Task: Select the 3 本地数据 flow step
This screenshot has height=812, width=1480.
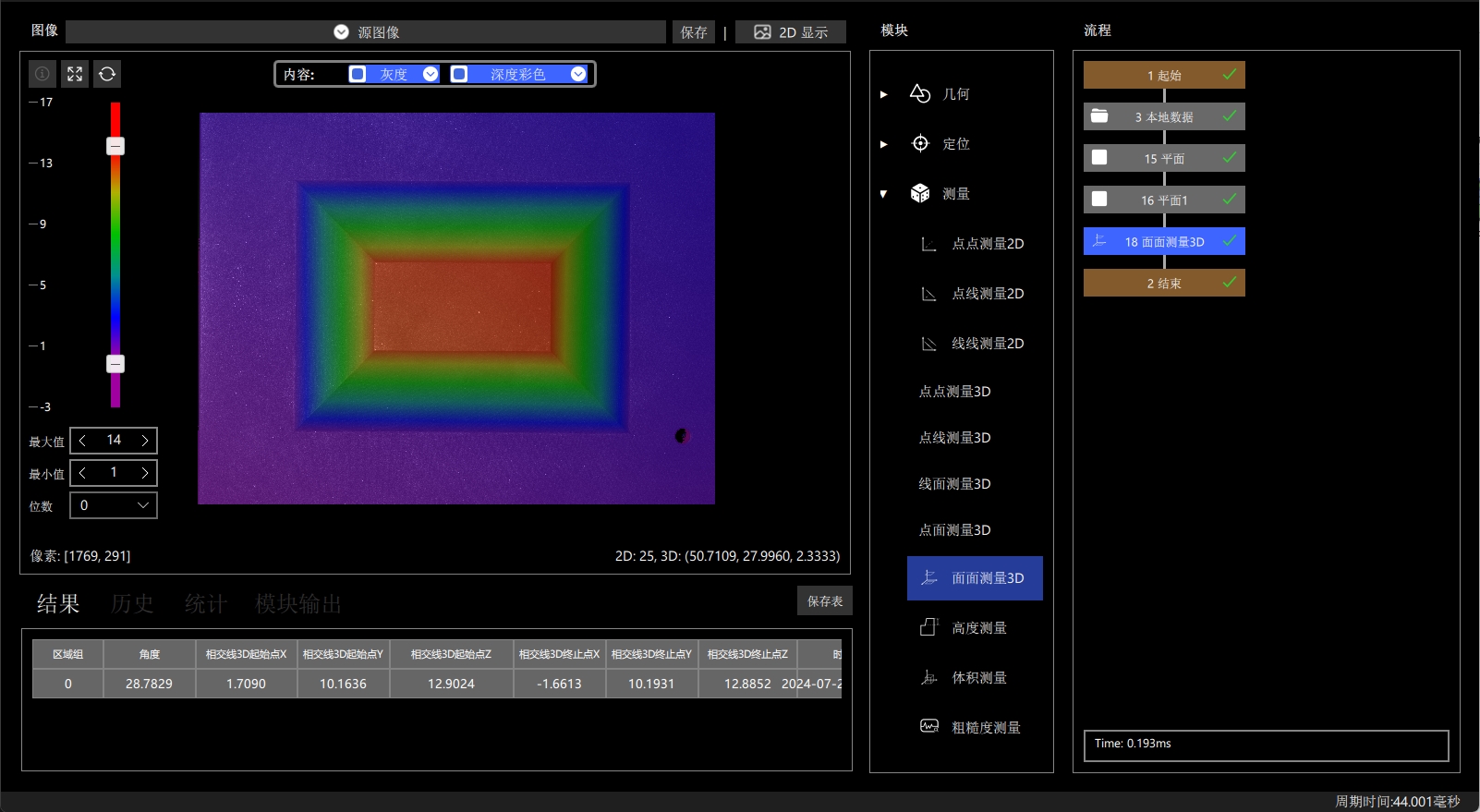Action: [1164, 116]
